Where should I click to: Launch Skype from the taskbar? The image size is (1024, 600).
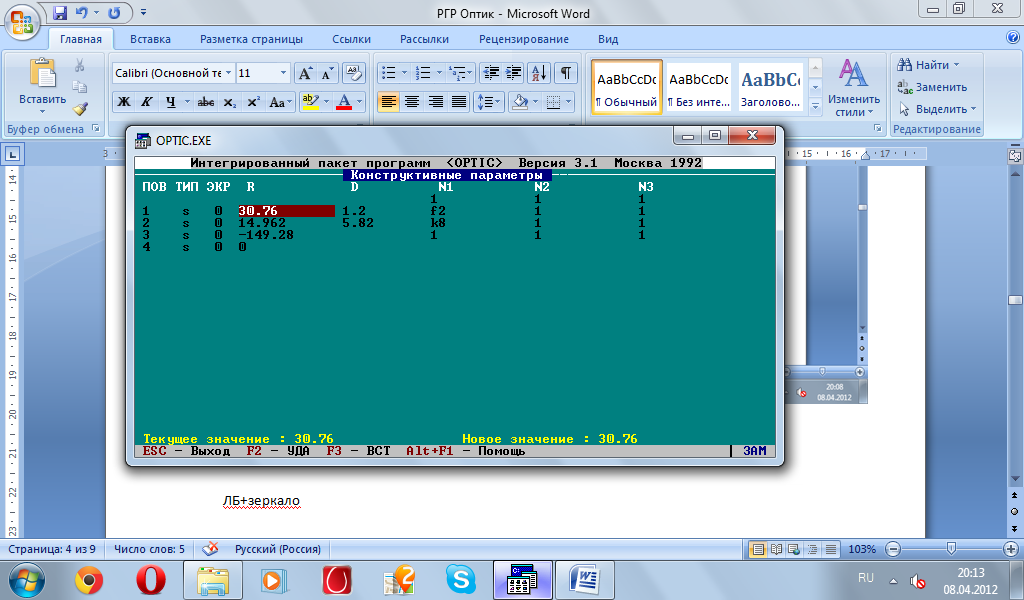tap(460, 580)
